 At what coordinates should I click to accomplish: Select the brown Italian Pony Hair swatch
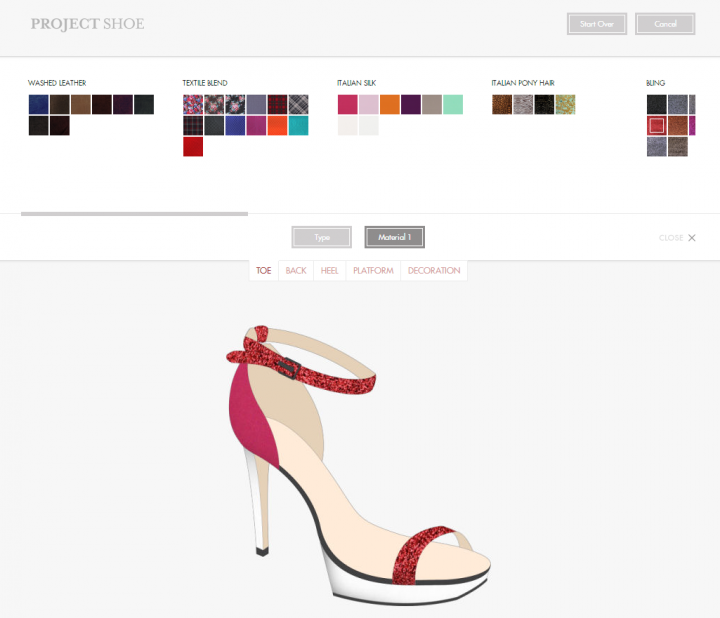tap(502, 105)
